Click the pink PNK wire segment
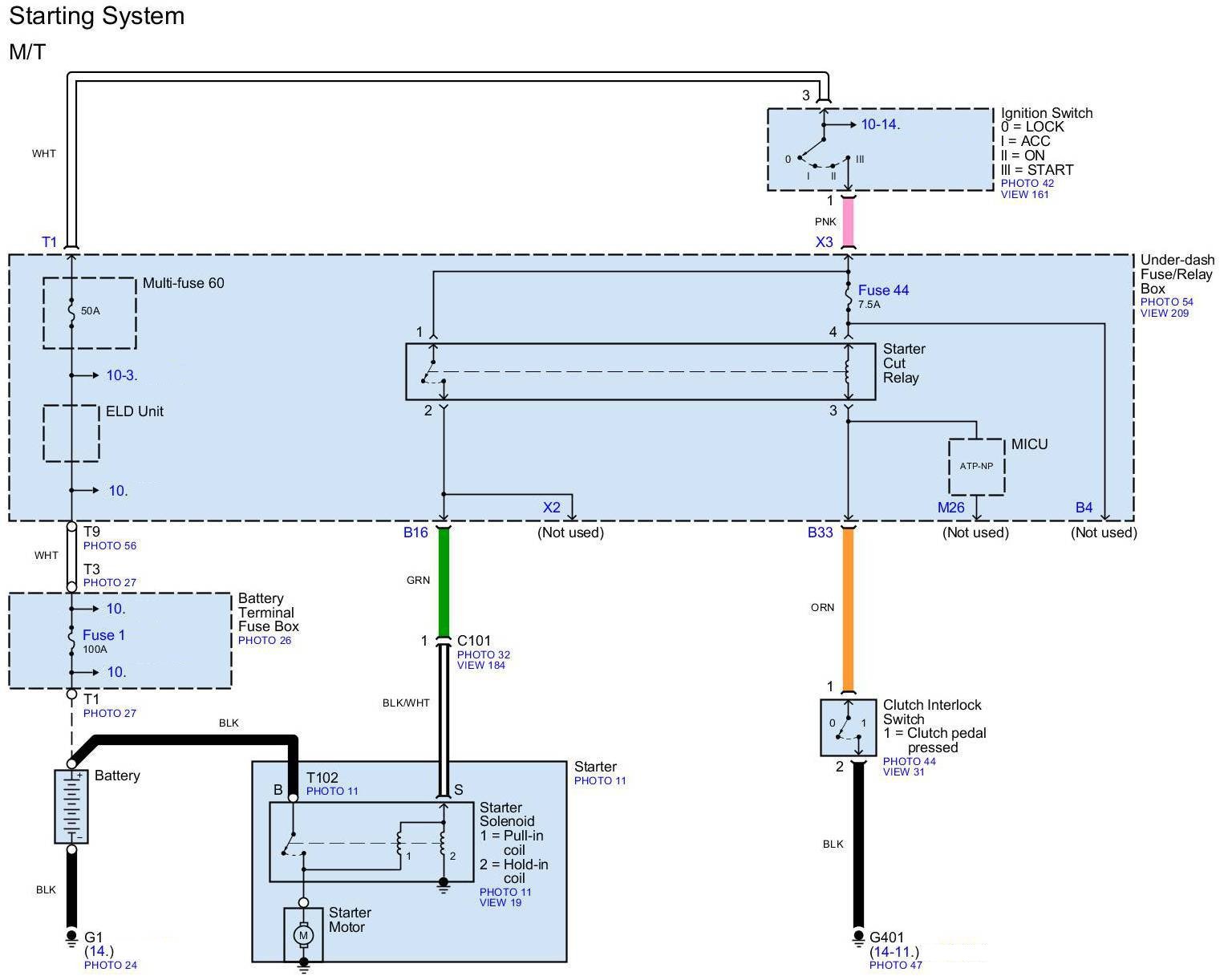1224x980 pixels. click(848, 222)
